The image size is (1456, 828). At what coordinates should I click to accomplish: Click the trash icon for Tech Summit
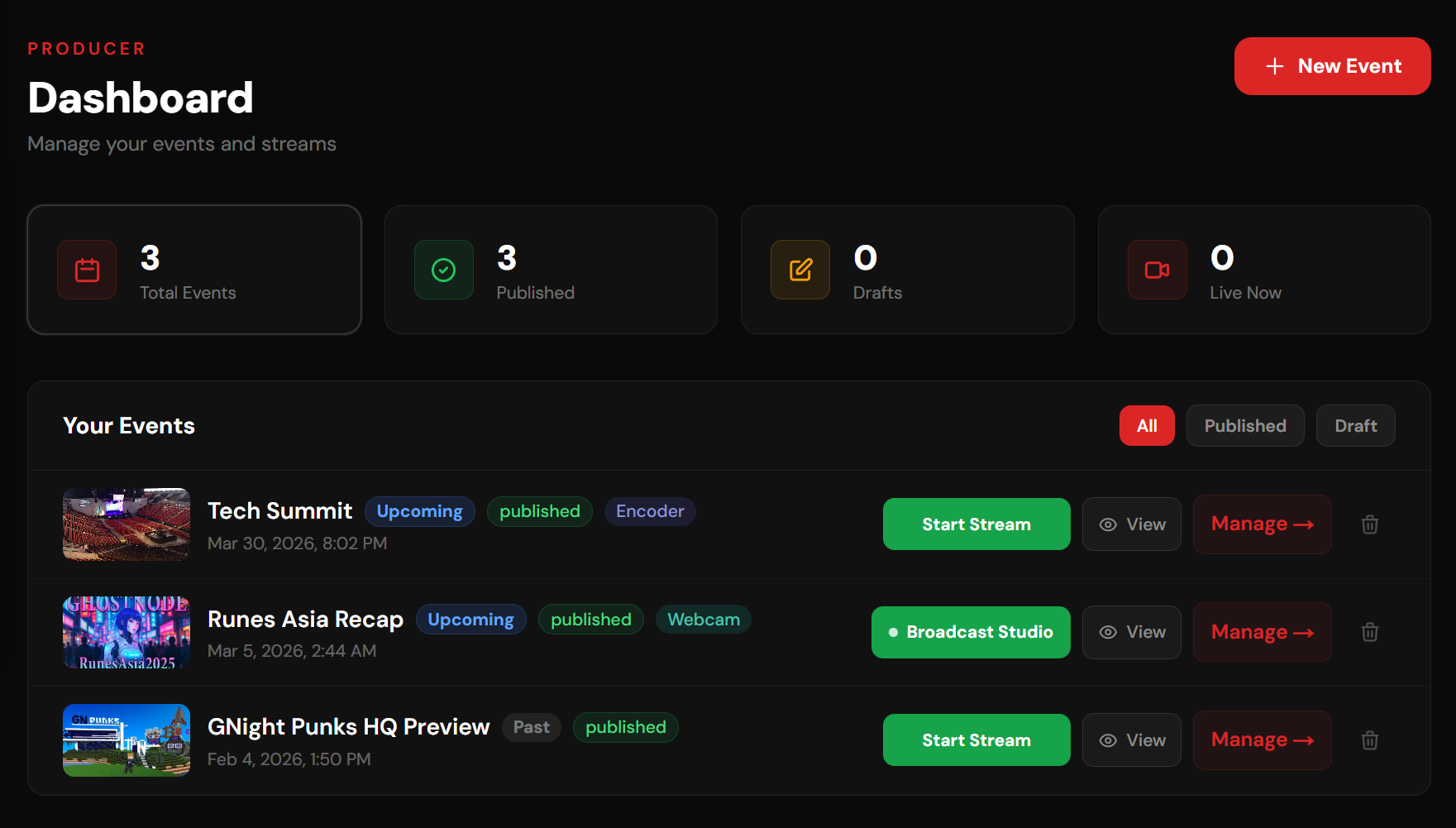coord(1369,524)
